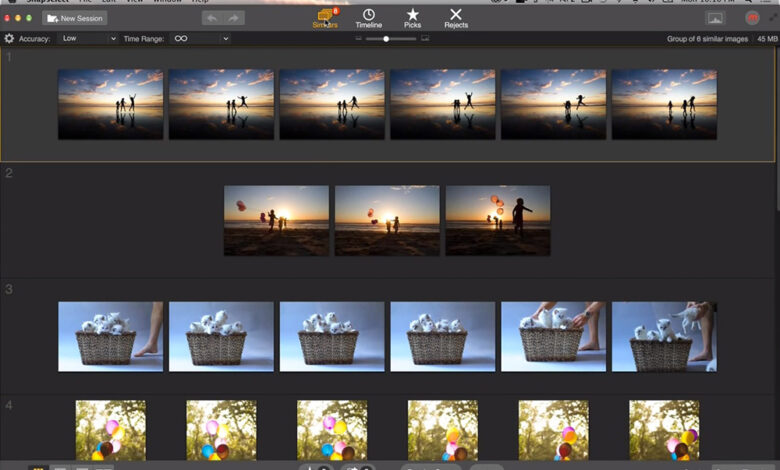Click the undo arrow button

pos(212,18)
